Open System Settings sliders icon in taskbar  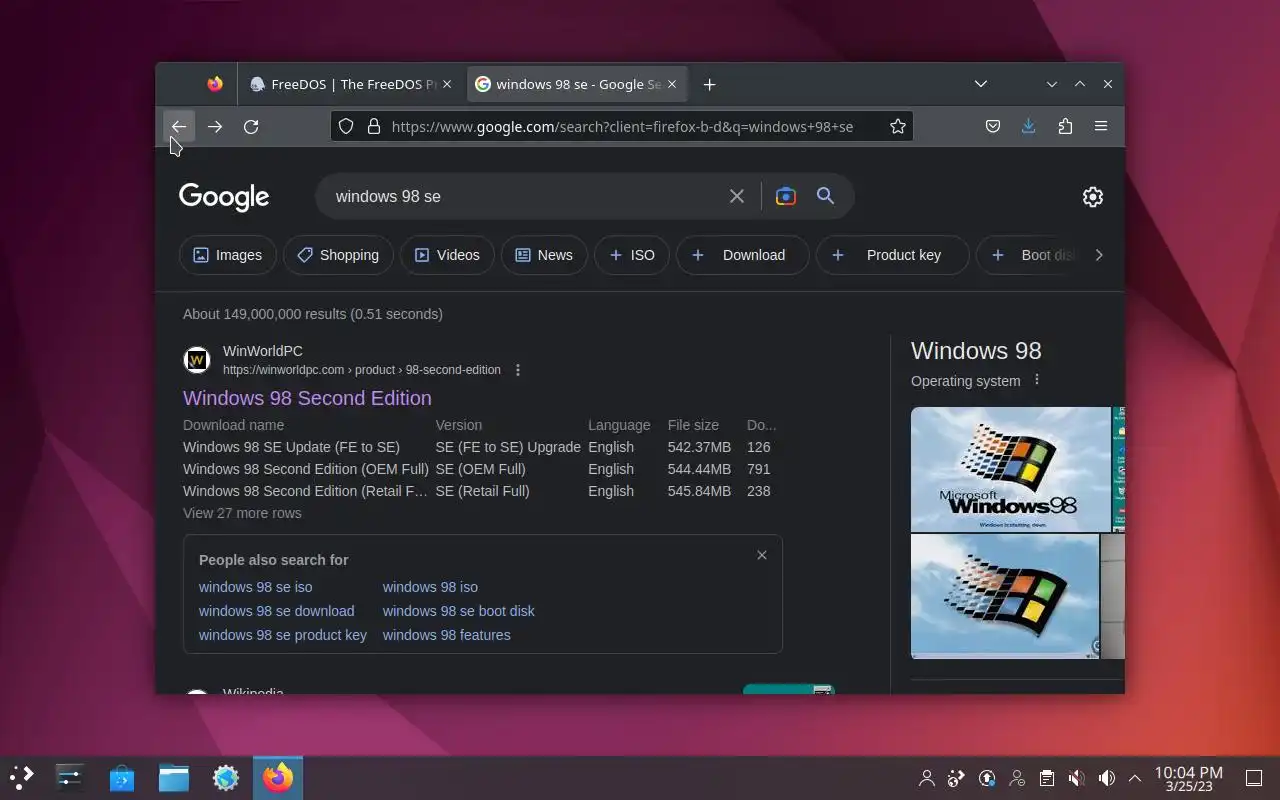(x=70, y=777)
